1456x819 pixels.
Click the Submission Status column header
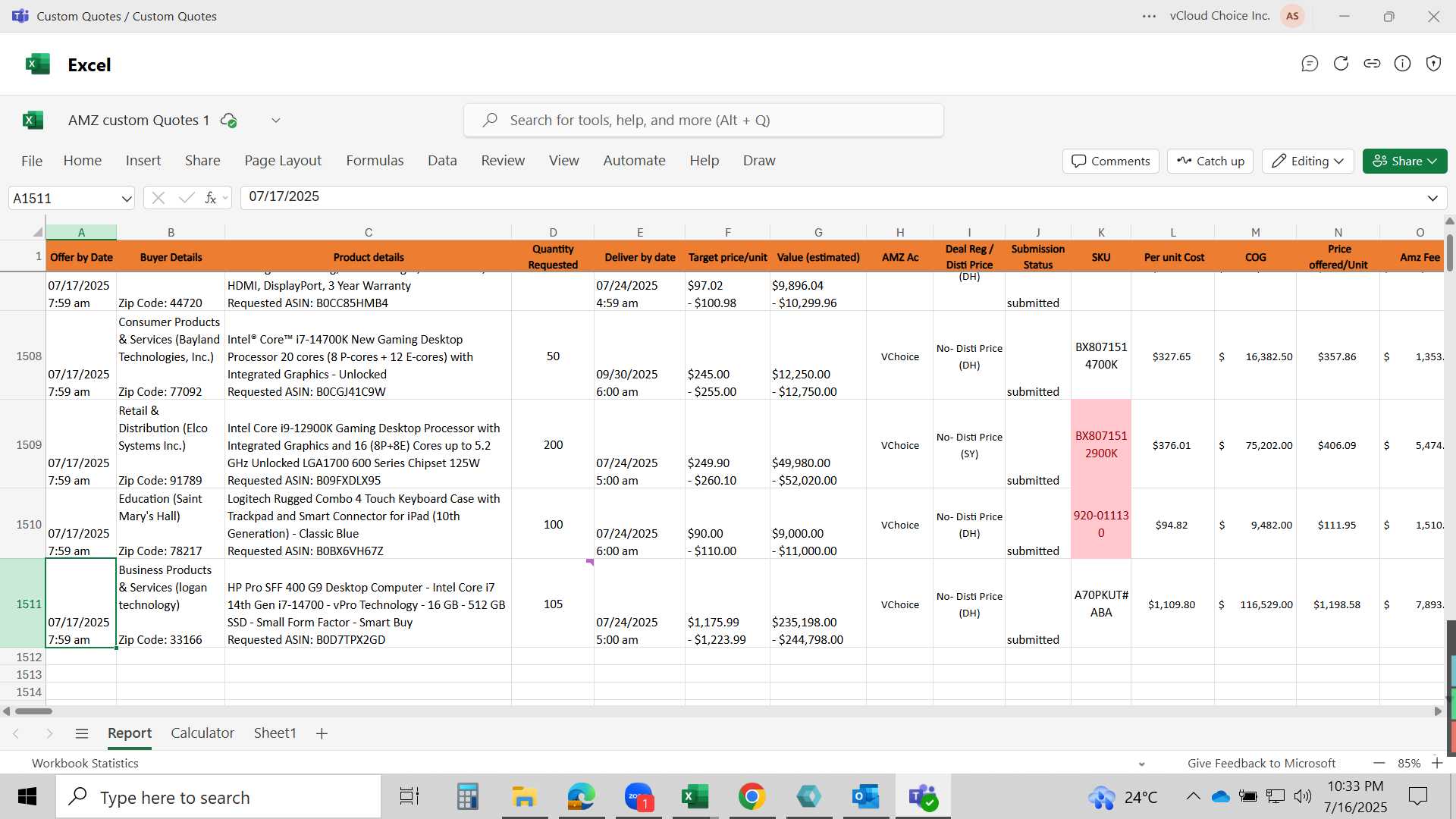1037,256
